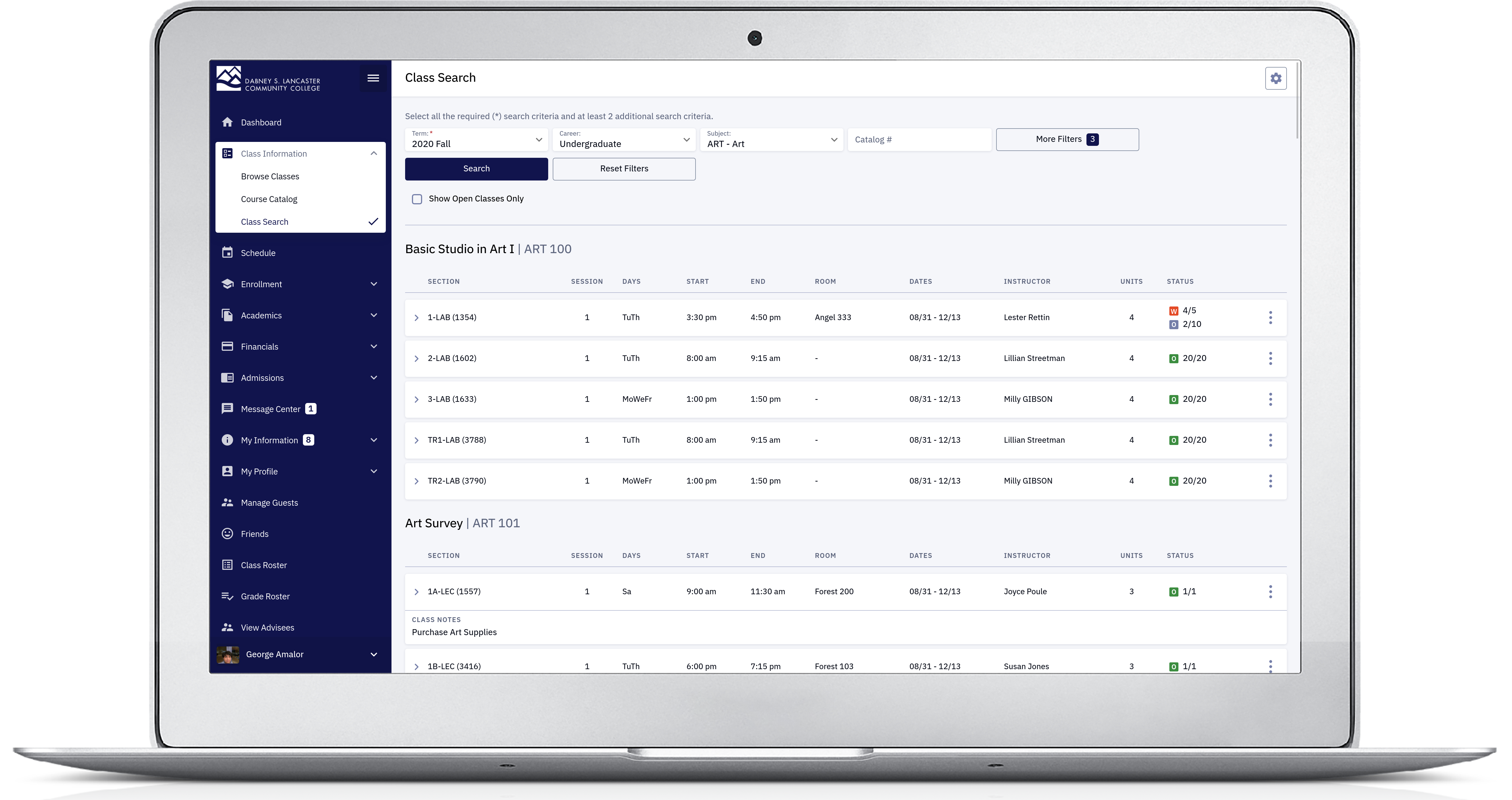The height and width of the screenshot is (800, 1512).
Task: Expand the 1A-LEC (1557) section row
Action: 416,592
